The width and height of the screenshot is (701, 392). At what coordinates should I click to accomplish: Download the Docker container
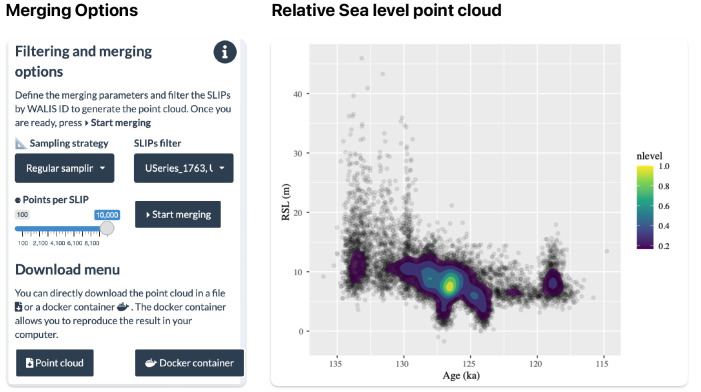click(x=190, y=363)
